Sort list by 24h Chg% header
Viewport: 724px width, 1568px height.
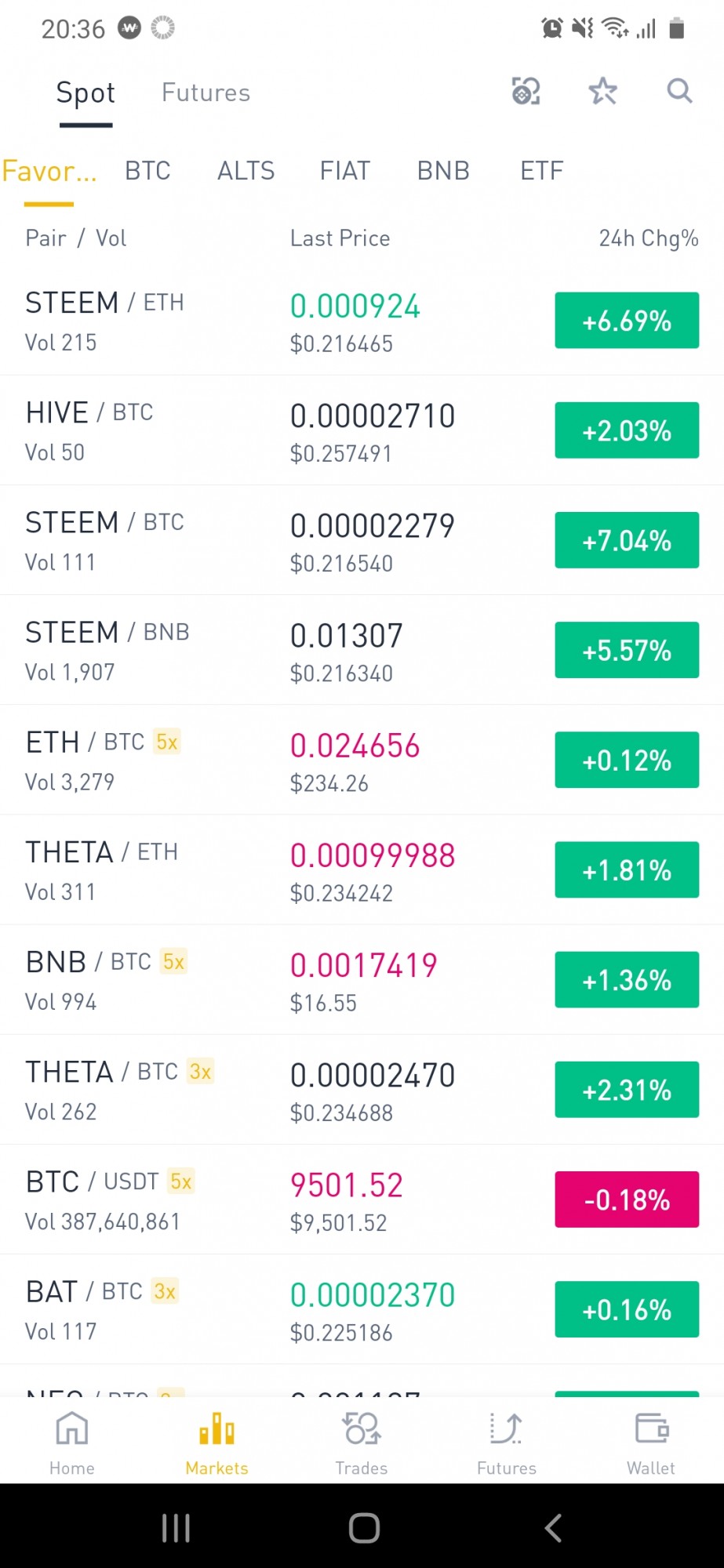click(649, 238)
